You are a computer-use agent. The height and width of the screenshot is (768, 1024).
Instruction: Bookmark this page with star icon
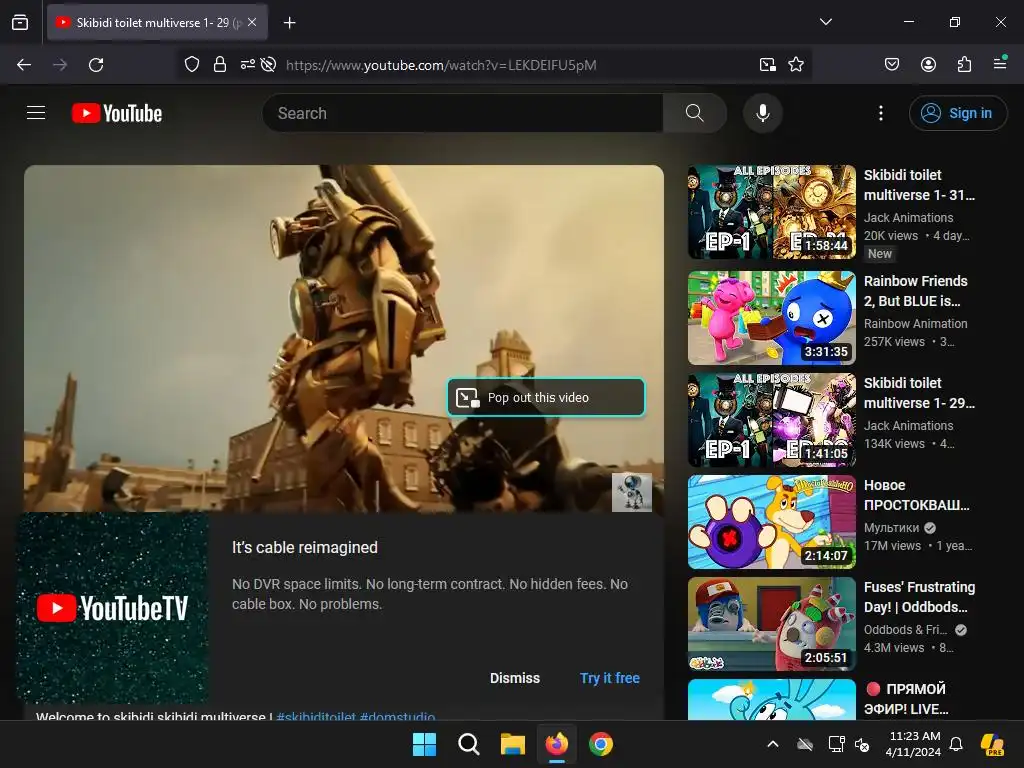[796, 65]
